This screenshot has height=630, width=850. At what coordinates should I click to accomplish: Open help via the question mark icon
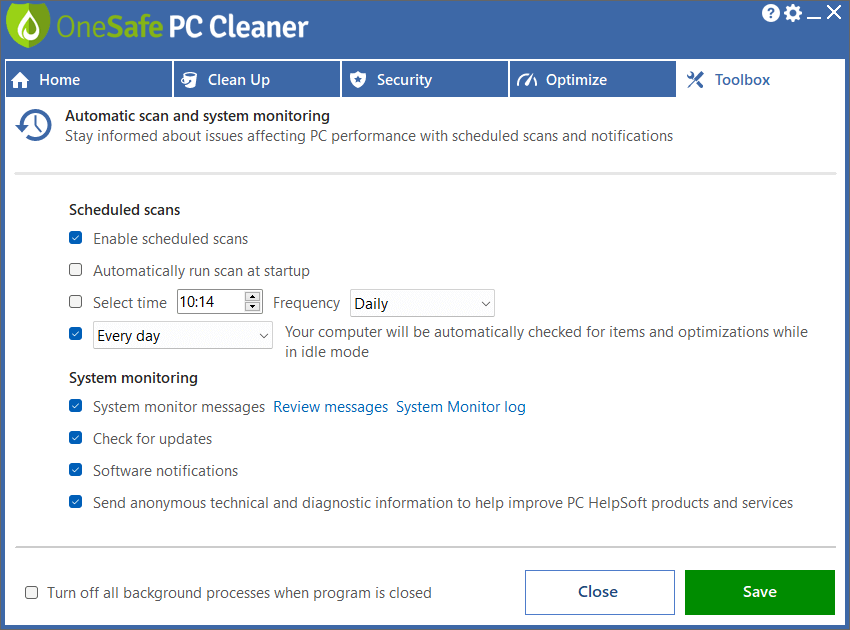click(770, 12)
